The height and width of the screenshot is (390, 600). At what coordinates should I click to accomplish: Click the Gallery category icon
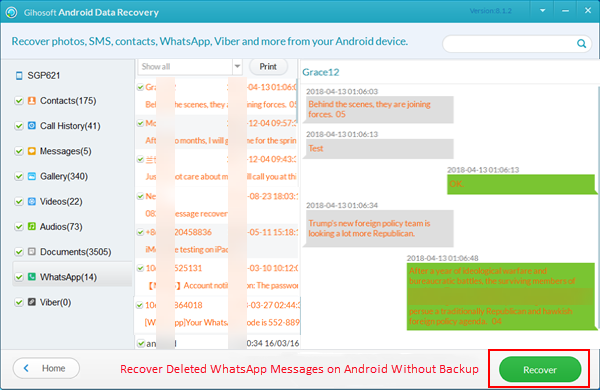tap(32, 176)
